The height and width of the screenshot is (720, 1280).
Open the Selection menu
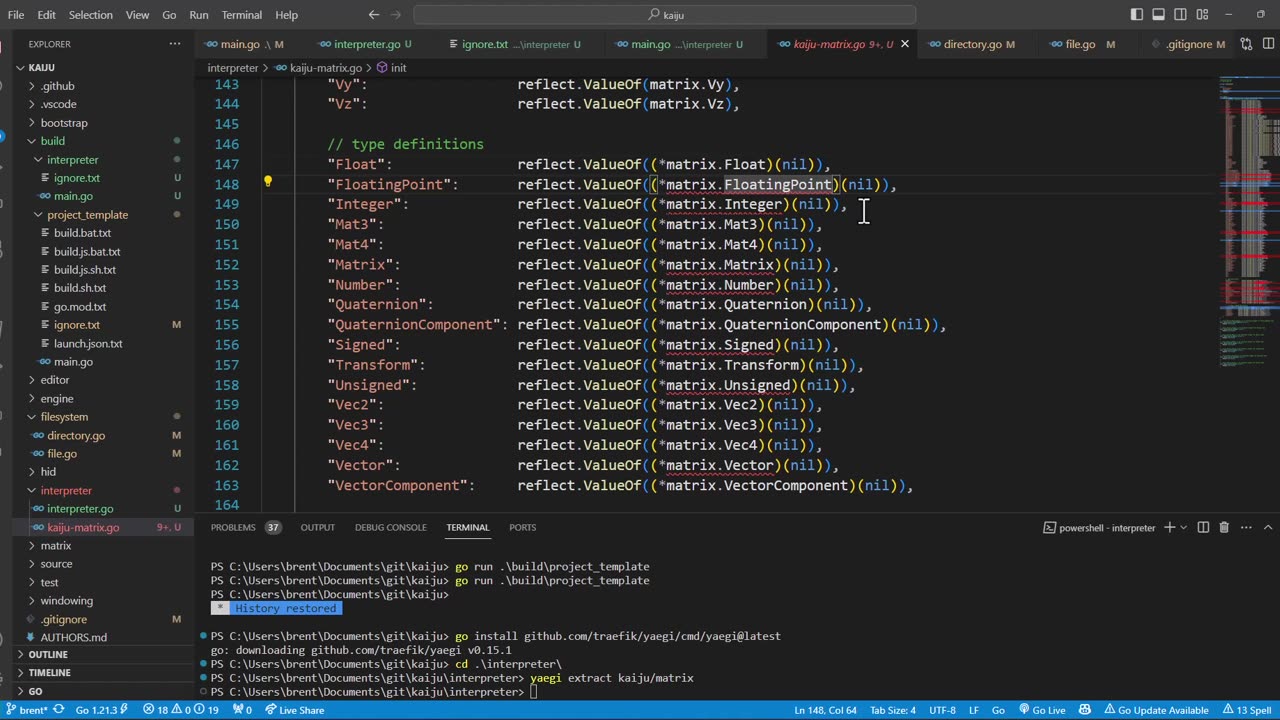click(x=90, y=15)
